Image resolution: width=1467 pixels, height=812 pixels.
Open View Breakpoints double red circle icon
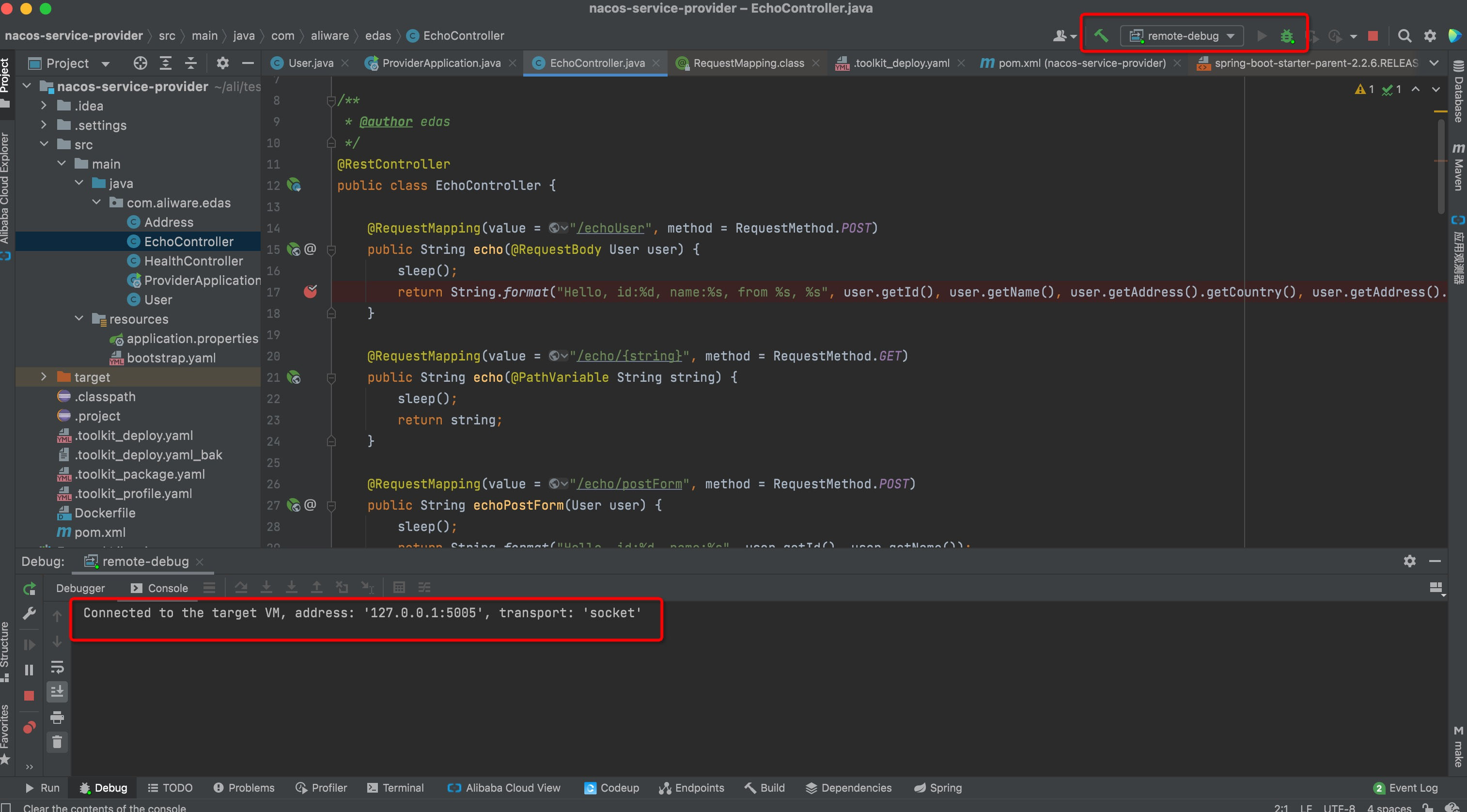[x=29, y=727]
